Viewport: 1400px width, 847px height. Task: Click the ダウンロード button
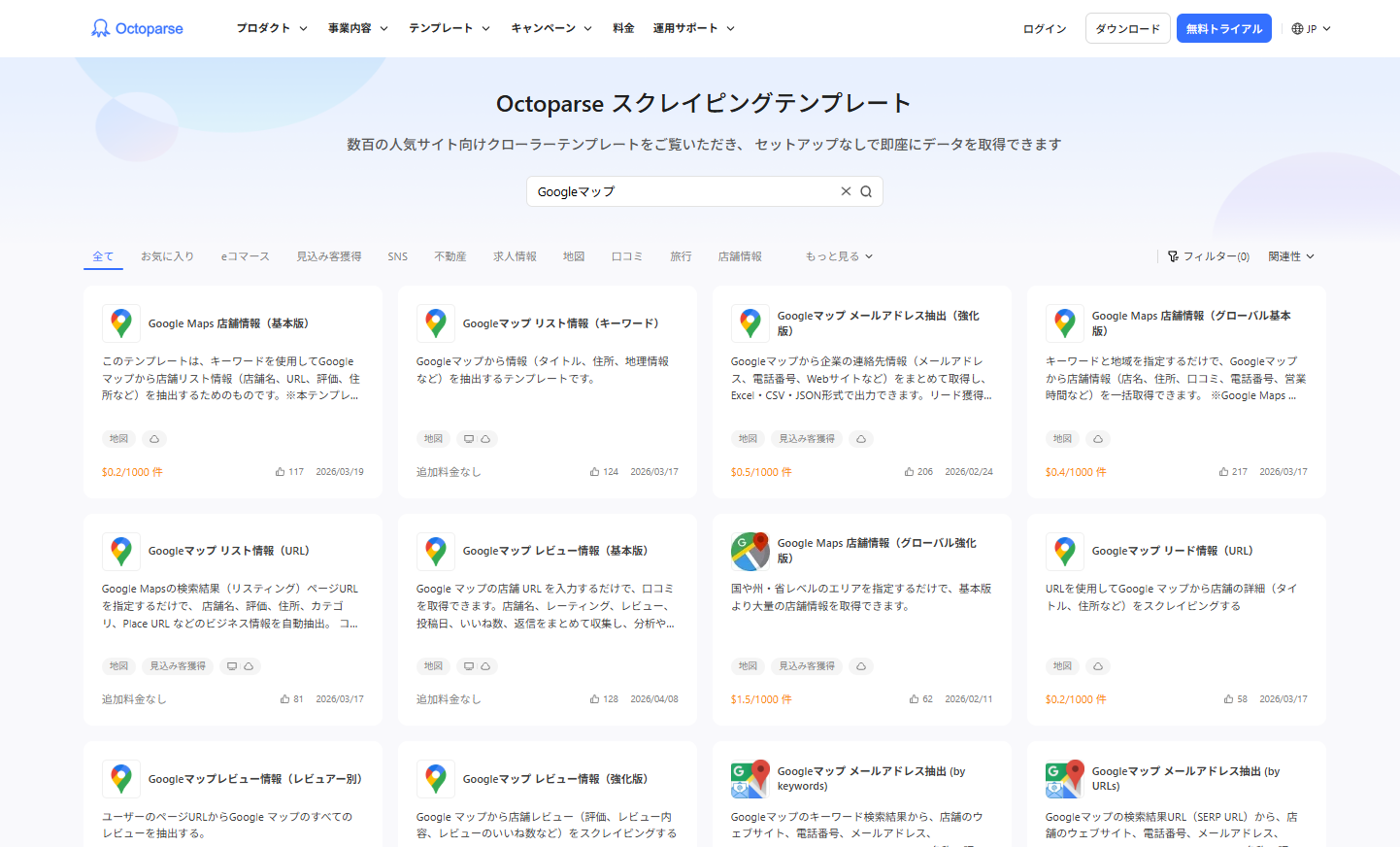coord(1127,28)
